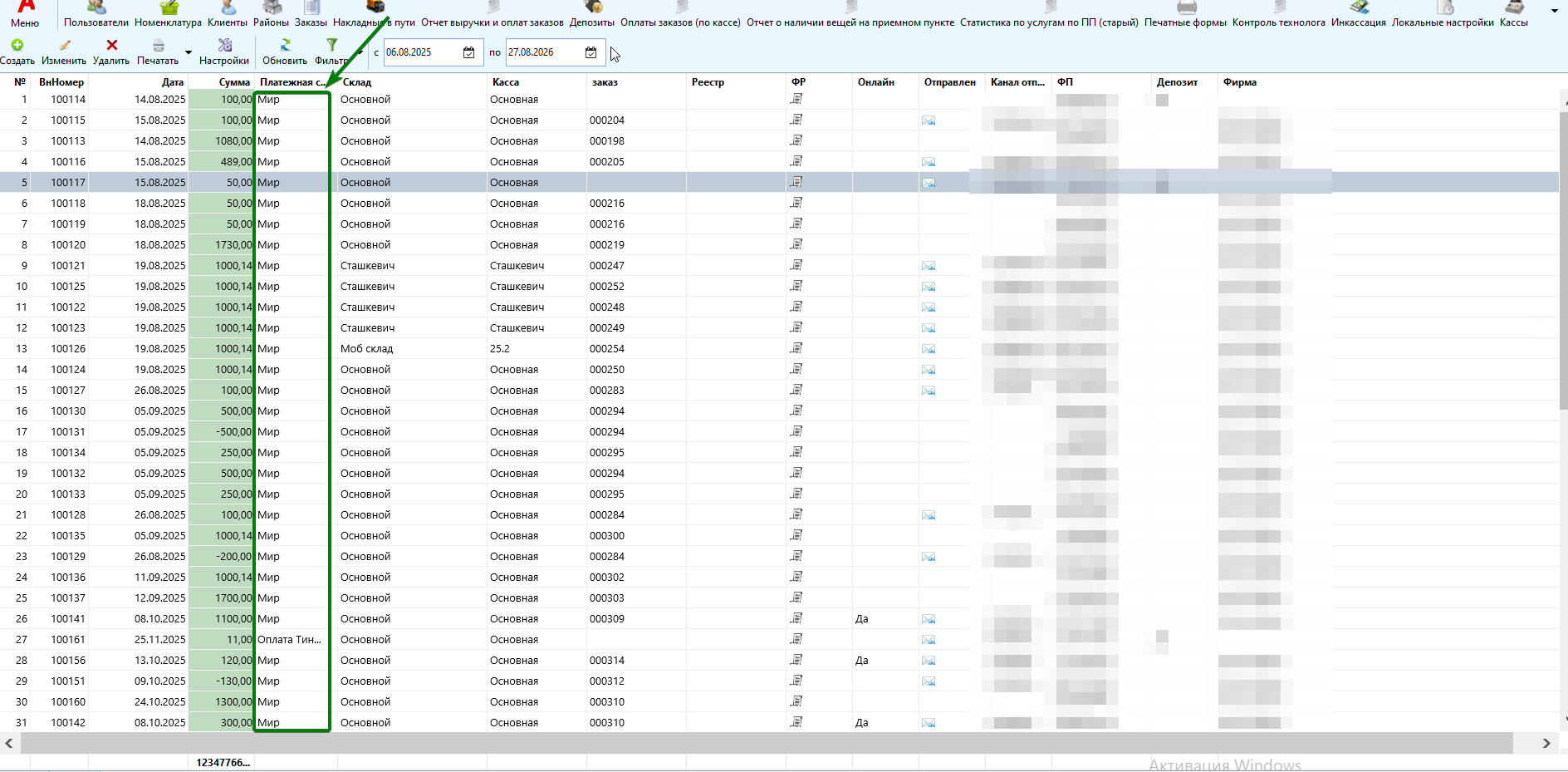Open the Депозиты section

(592, 14)
